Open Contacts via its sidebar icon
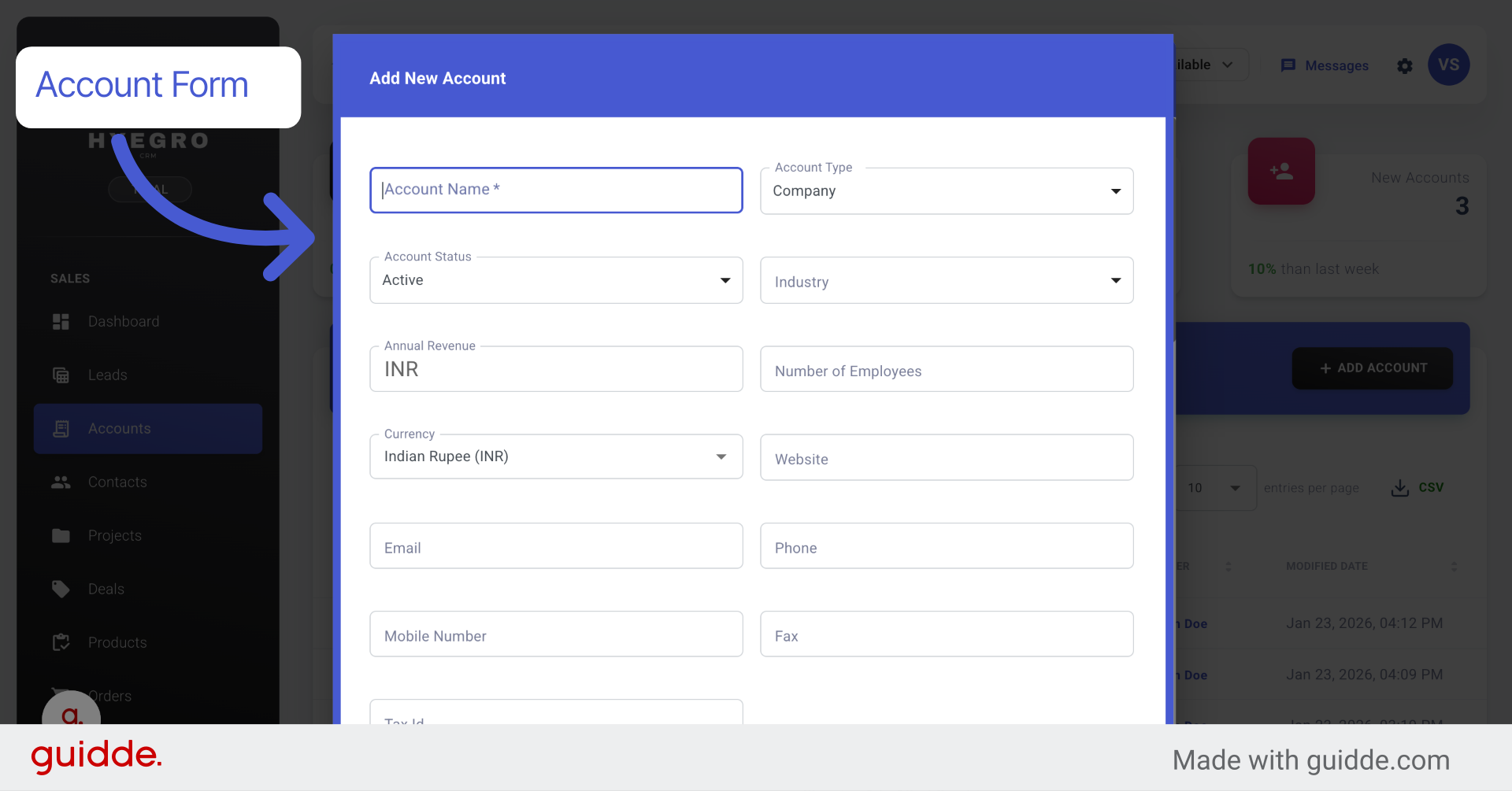Image resolution: width=1512 pixels, height=791 pixels. (61, 482)
